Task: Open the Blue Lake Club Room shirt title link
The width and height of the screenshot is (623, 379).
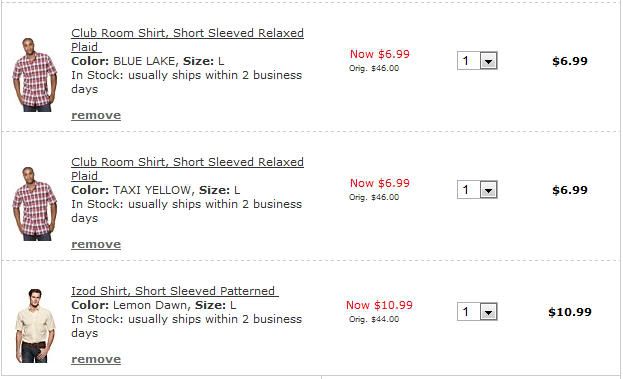Action: 187,40
